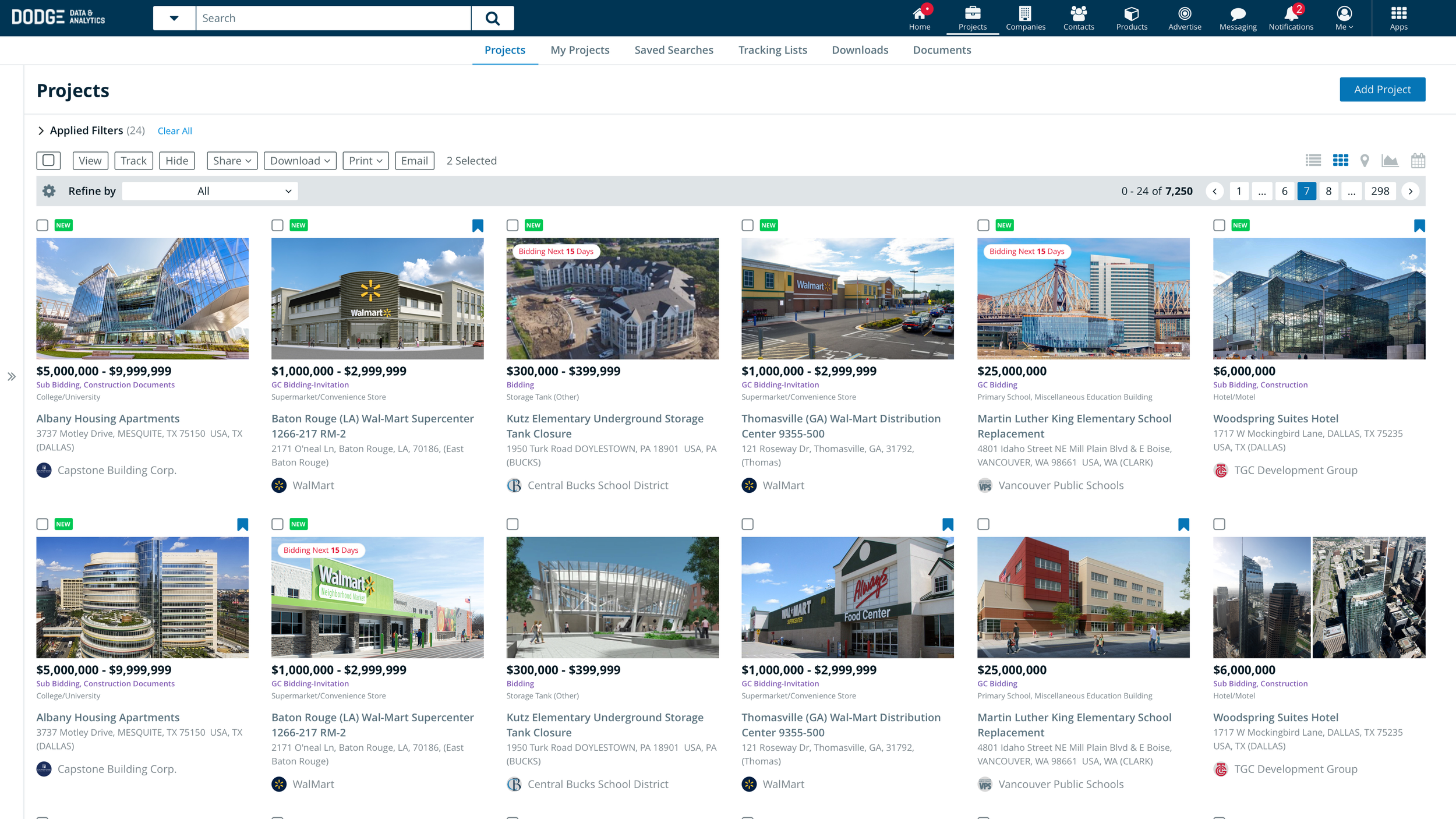Viewport: 1456px width, 819px height.
Task: Open first TGC Development Group company link
Action: click(1295, 470)
